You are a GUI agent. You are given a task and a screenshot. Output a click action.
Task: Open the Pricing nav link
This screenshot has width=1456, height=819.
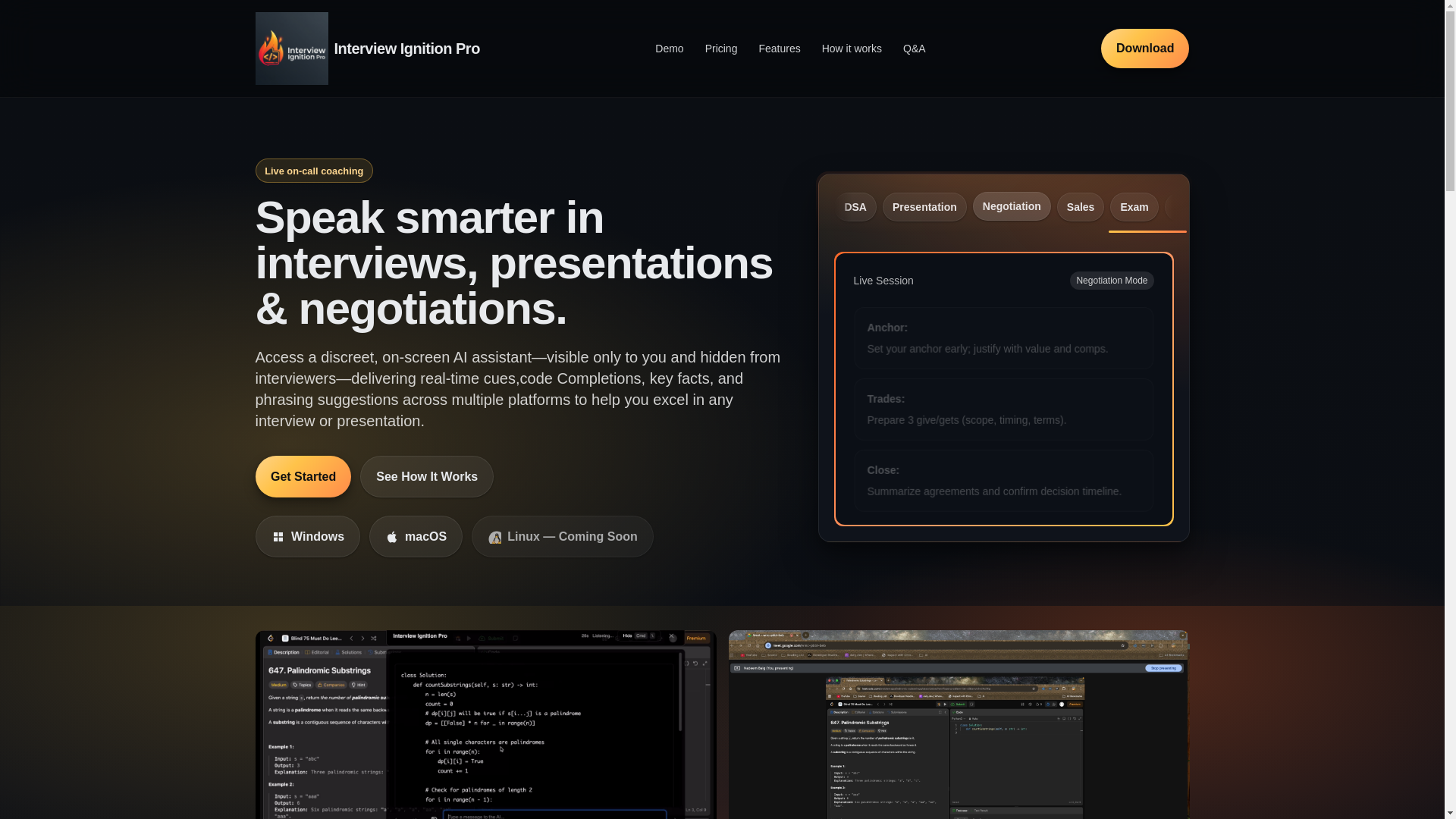[x=720, y=49]
